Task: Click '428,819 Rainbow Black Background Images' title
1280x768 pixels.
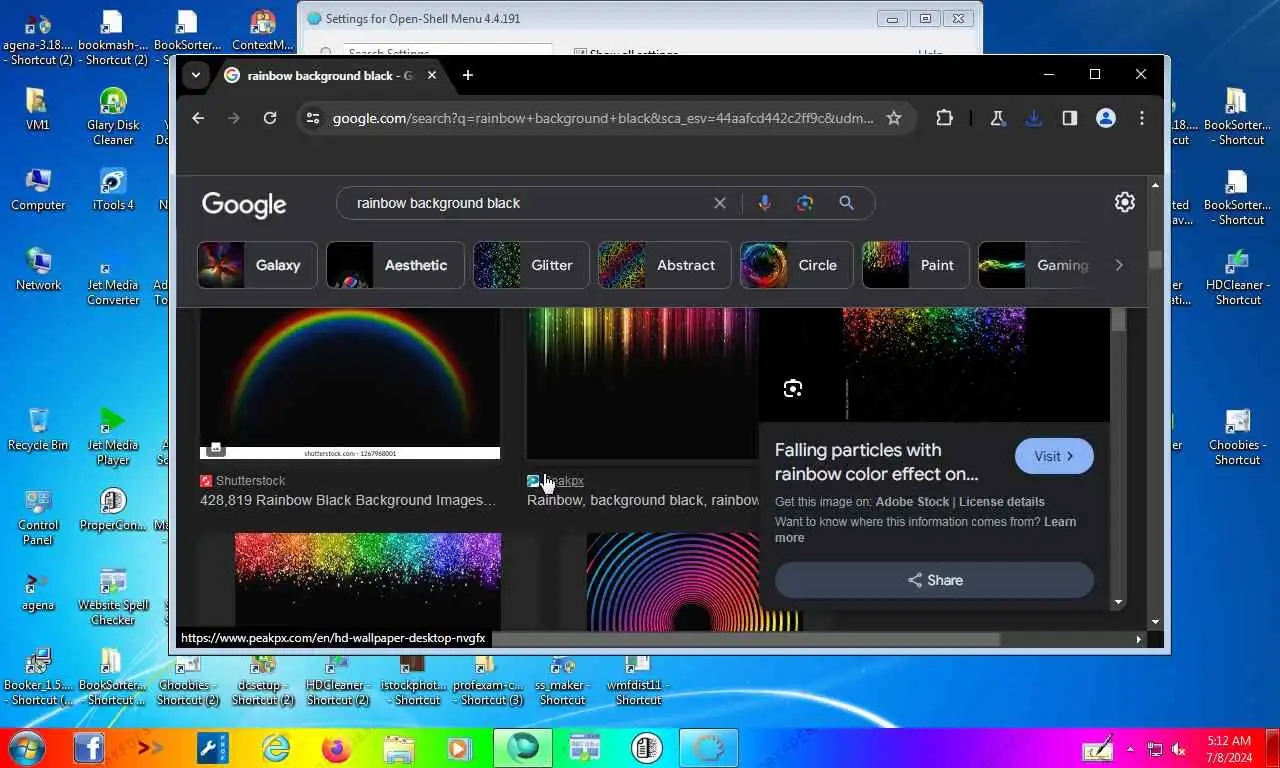Action: pos(348,500)
